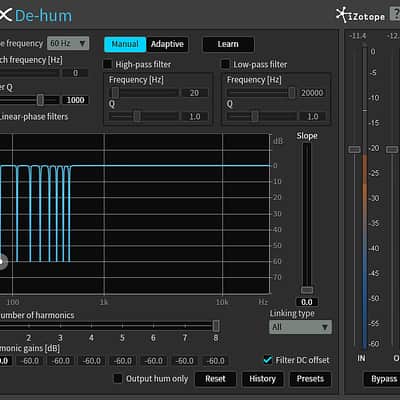Click the output gain fader handle
The image size is (400, 400).
click(392, 149)
